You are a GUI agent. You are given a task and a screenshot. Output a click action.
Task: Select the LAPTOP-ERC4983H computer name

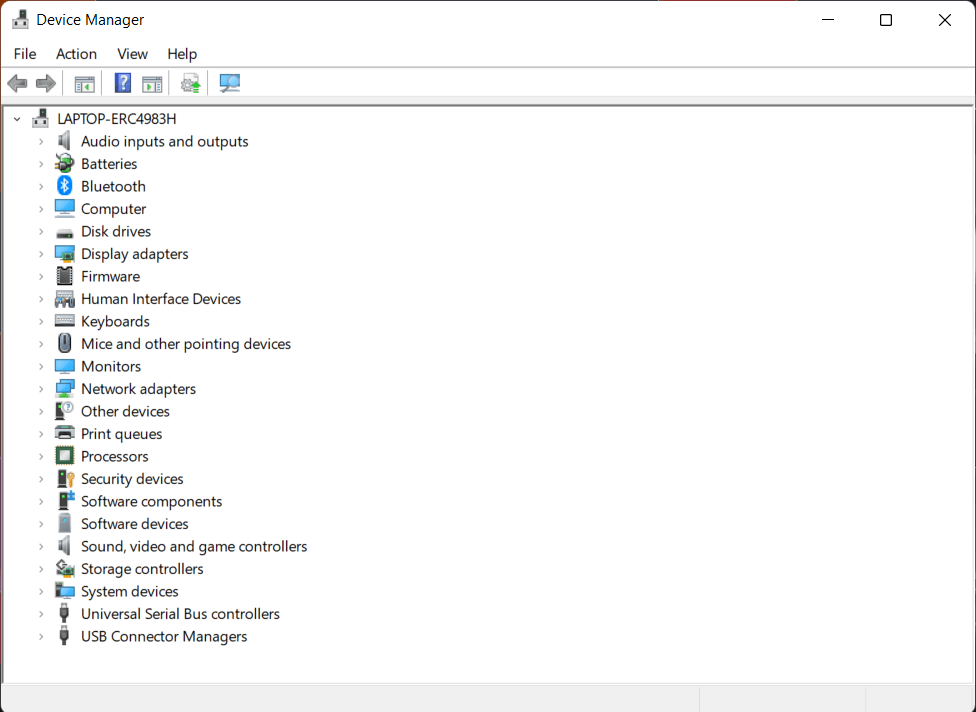point(116,119)
